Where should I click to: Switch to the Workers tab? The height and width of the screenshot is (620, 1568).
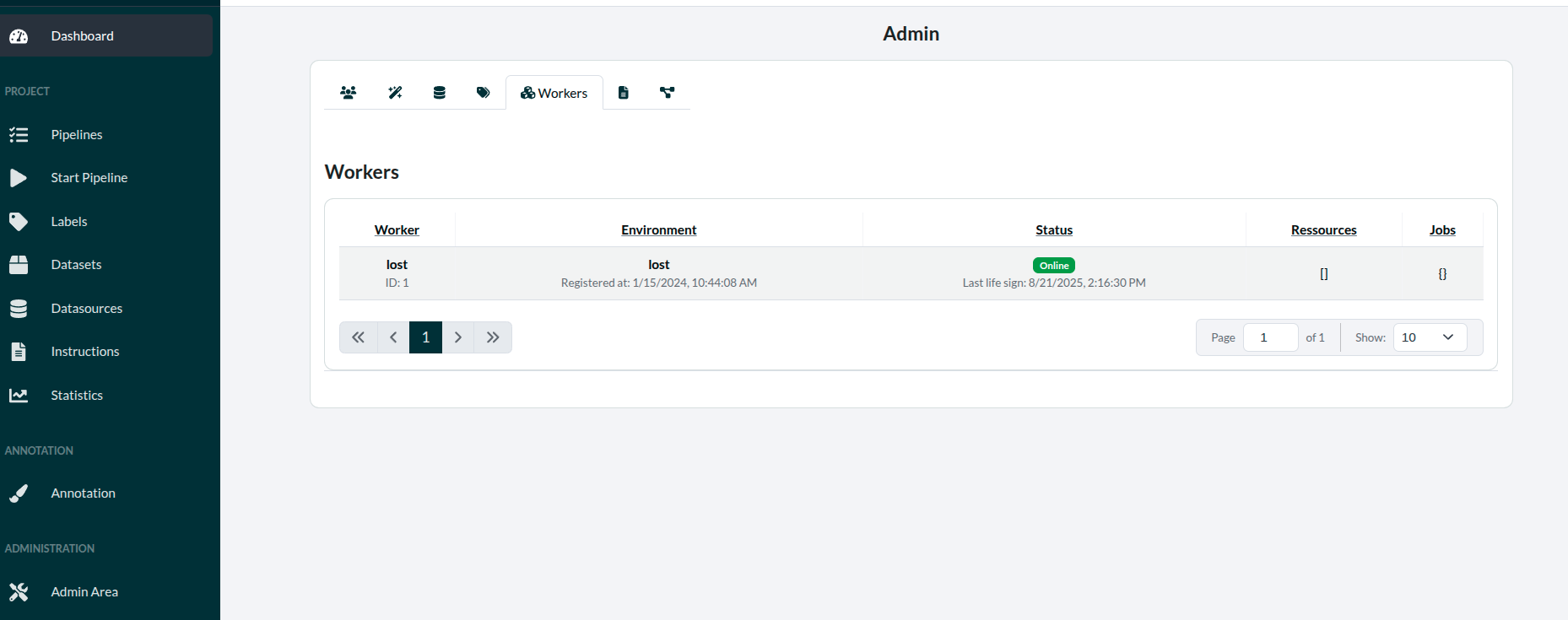tap(554, 93)
